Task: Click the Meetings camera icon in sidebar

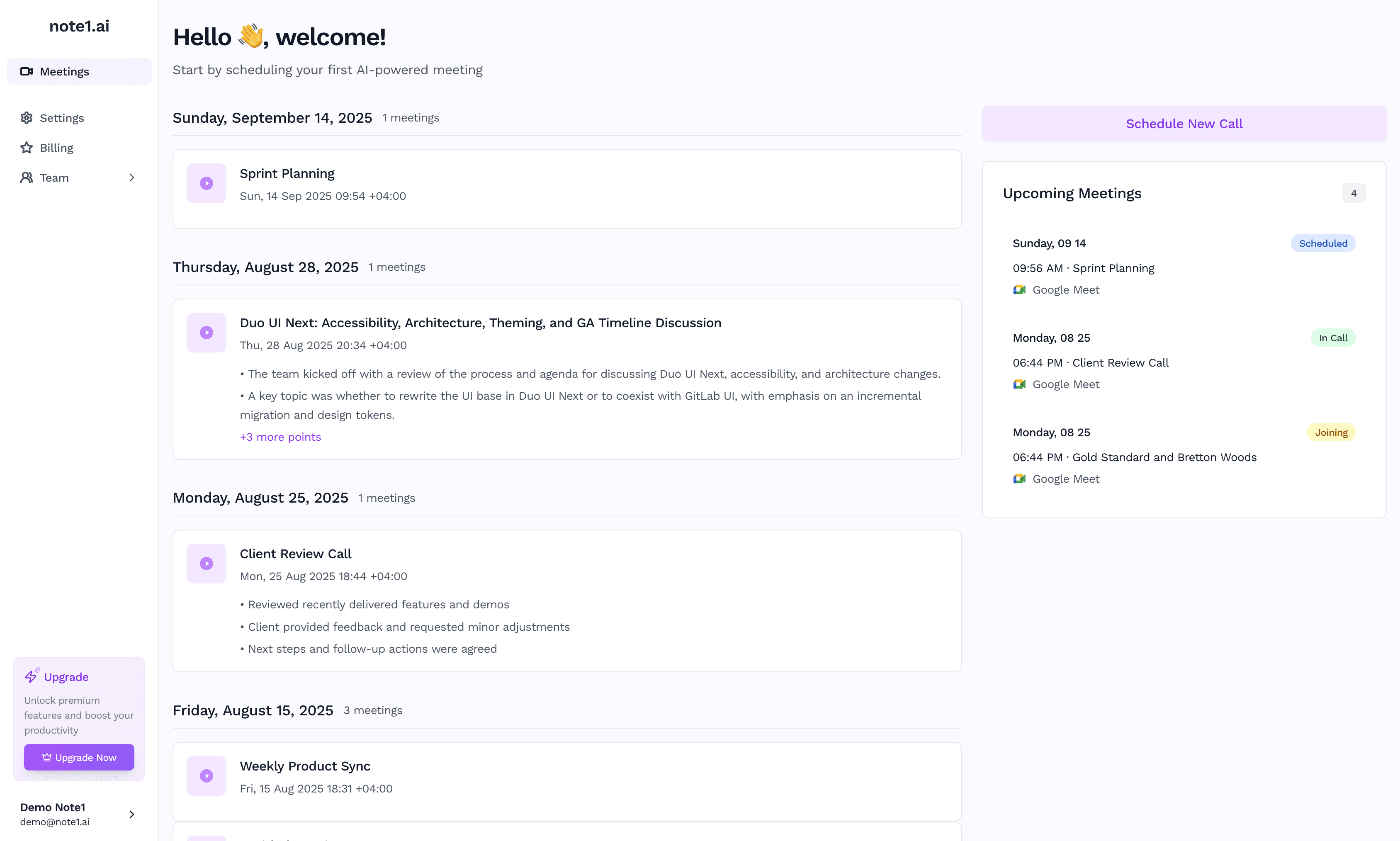Action: (x=27, y=71)
